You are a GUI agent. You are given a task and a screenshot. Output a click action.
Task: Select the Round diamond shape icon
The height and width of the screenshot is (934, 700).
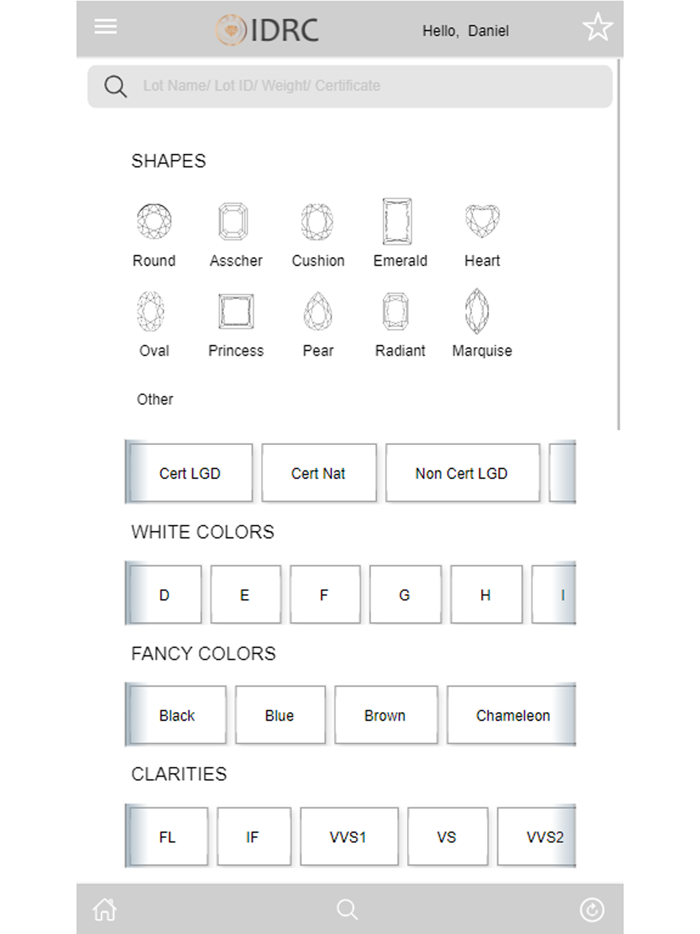[x=154, y=220]
